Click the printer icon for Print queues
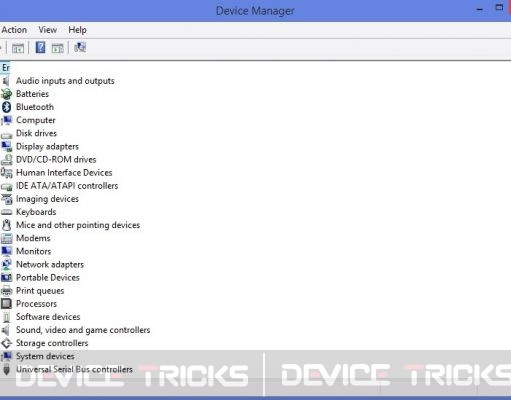511x400 pixels. [6, 291]
